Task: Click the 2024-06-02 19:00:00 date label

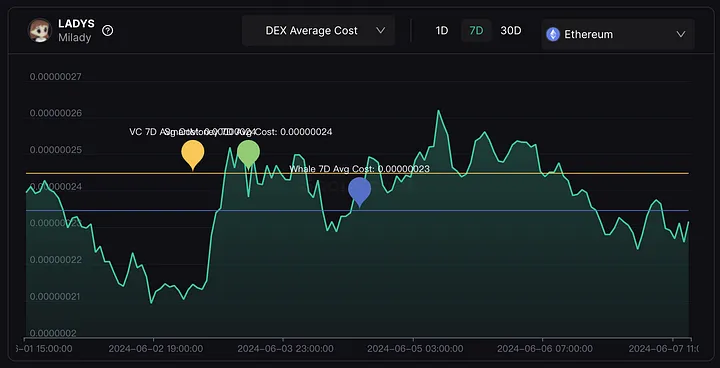Action: [156, 349]
